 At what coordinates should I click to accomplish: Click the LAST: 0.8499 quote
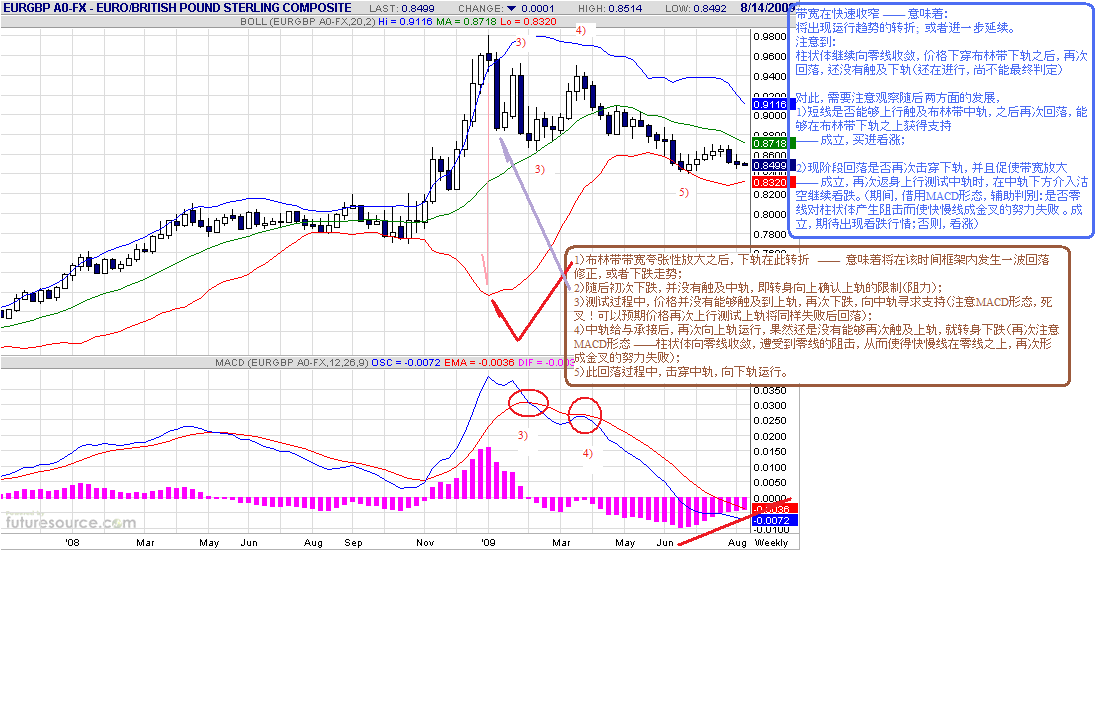point(402,8)
